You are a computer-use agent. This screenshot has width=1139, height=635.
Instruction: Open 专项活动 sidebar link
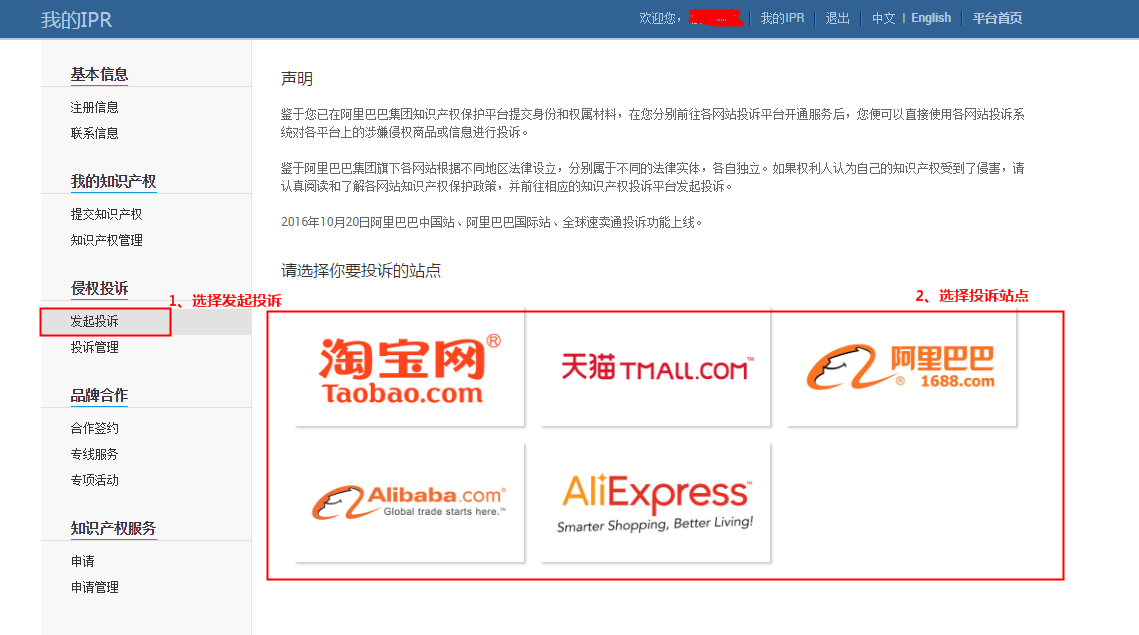tap(94, 480)
